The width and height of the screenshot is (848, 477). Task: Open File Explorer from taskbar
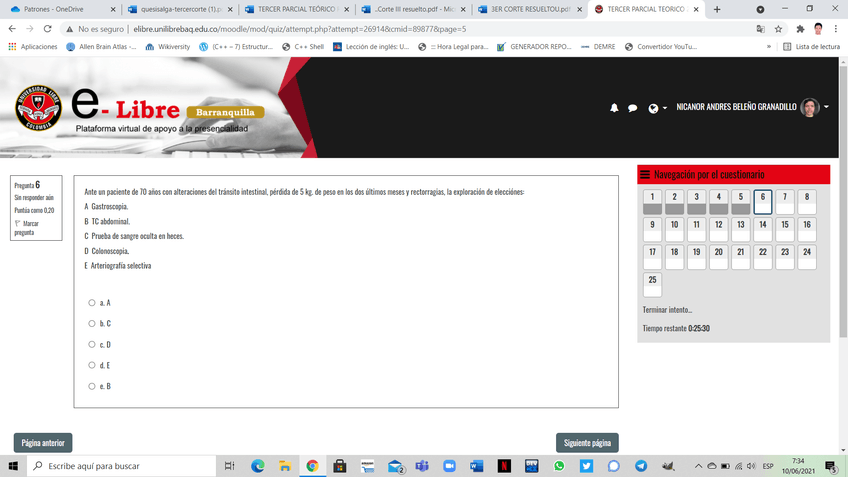285,466
